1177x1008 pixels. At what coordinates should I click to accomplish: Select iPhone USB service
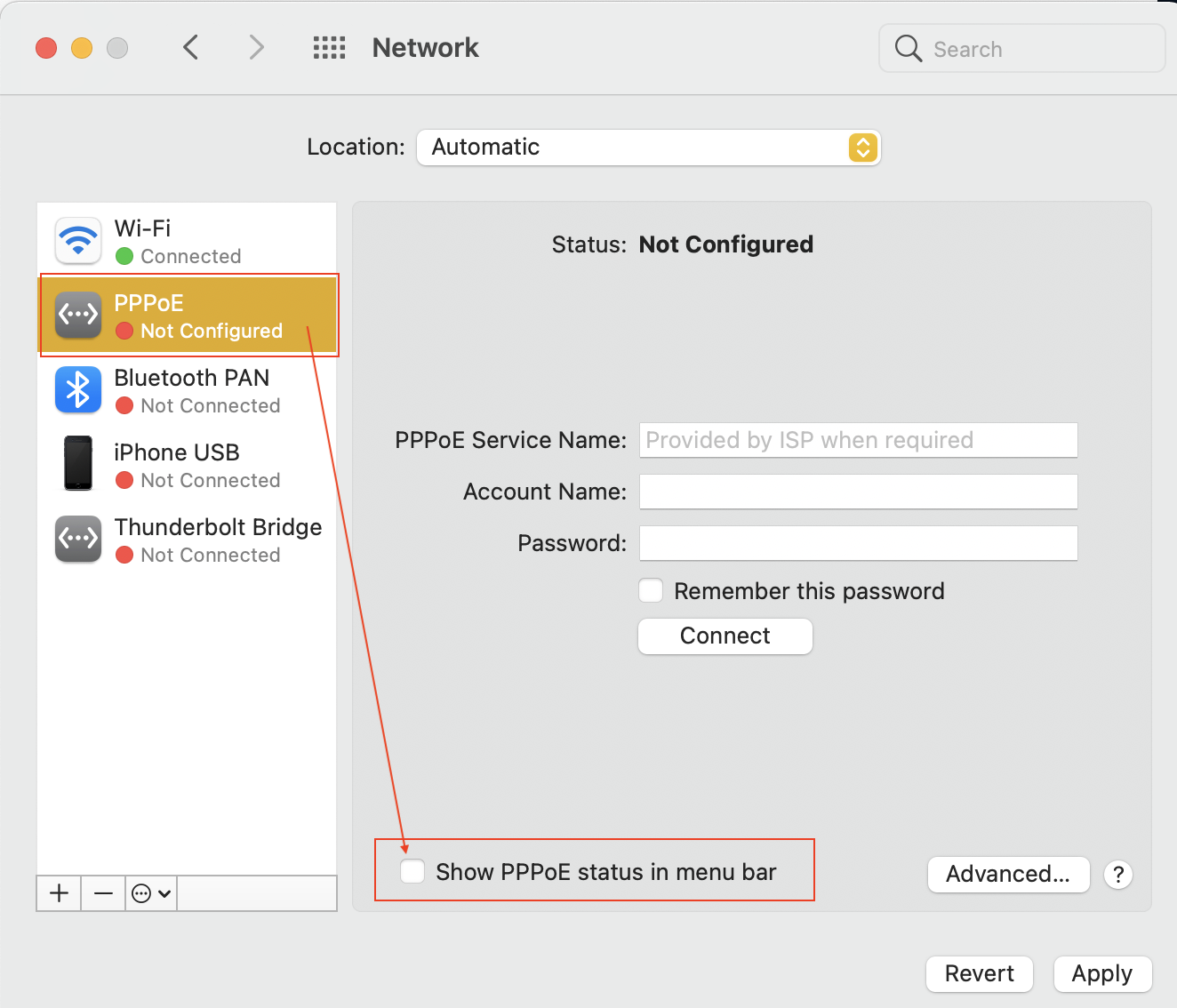187,465
